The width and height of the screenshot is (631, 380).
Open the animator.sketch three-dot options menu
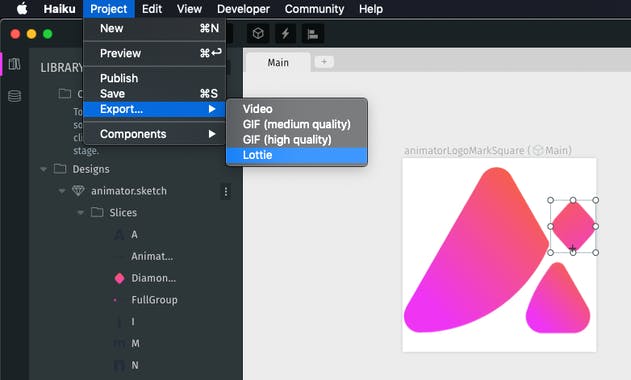pos(226,192)
